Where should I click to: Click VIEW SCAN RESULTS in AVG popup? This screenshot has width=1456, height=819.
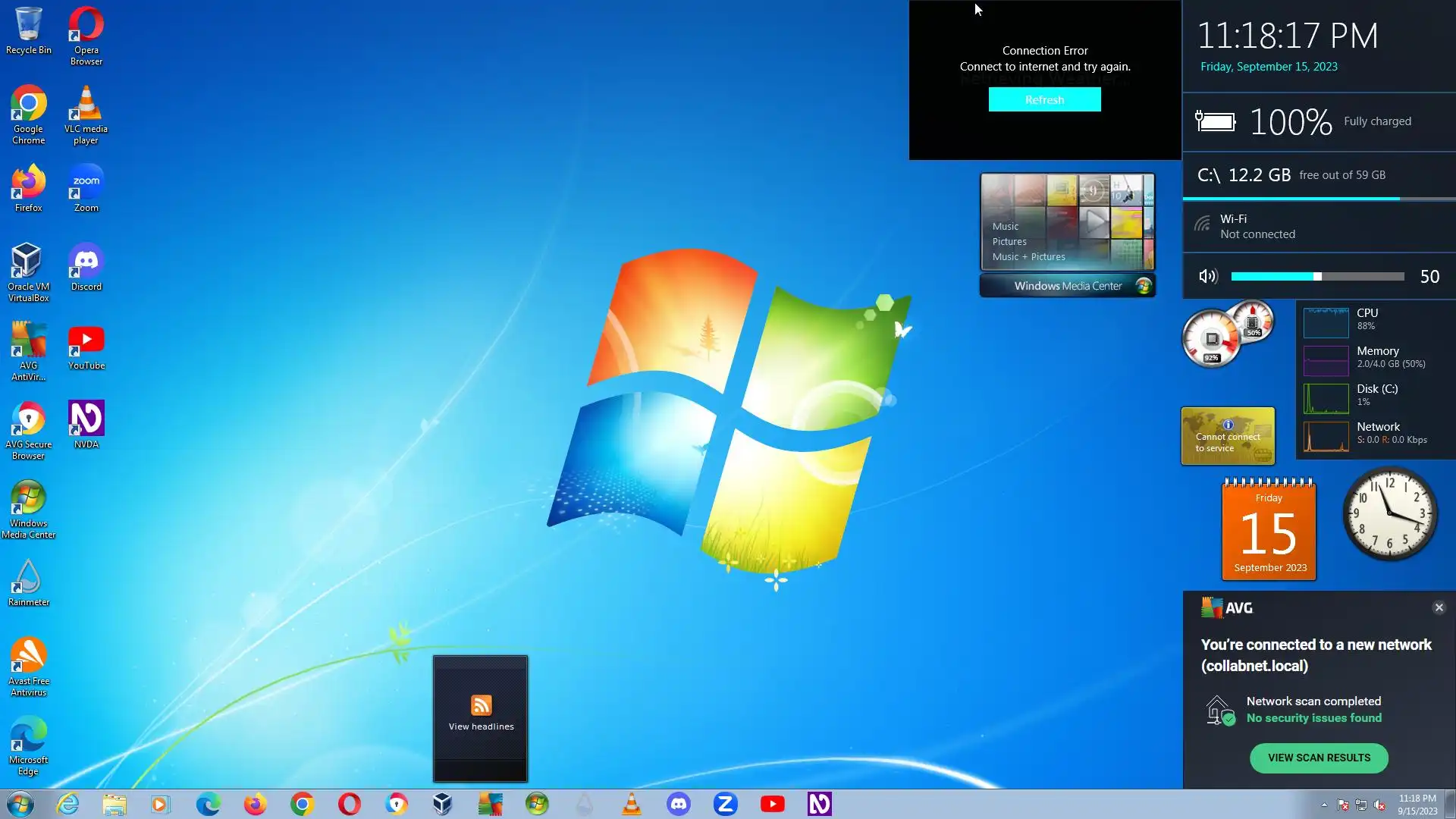[1318, 758]
